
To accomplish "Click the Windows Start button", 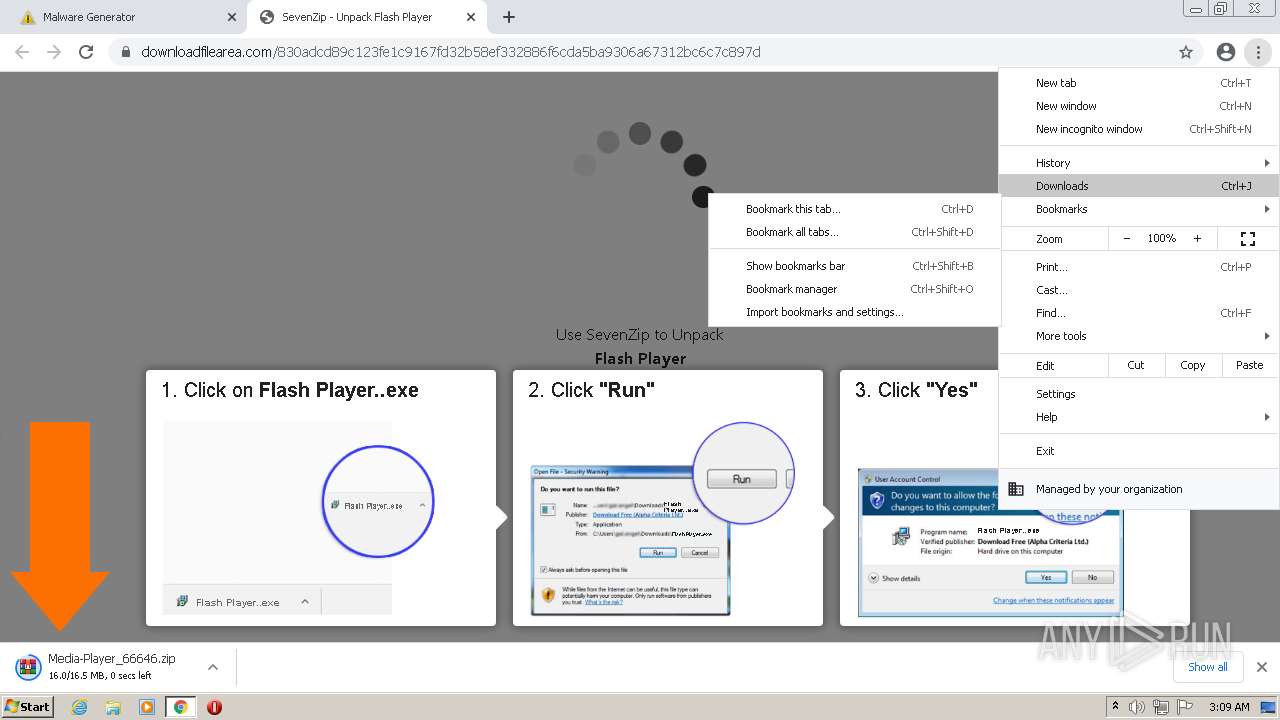I will coord(28,707).
